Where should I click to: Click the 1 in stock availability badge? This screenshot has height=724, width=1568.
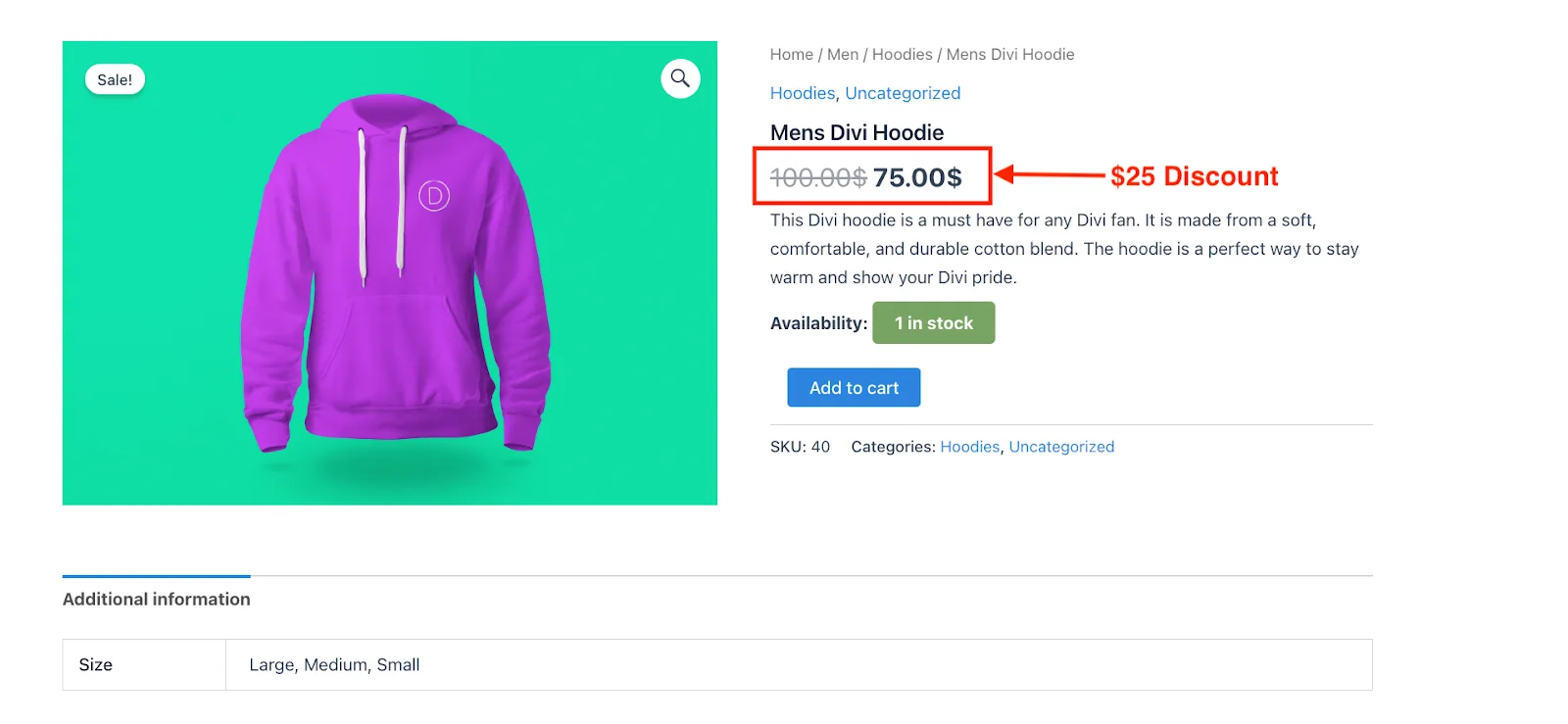point(934,323)
